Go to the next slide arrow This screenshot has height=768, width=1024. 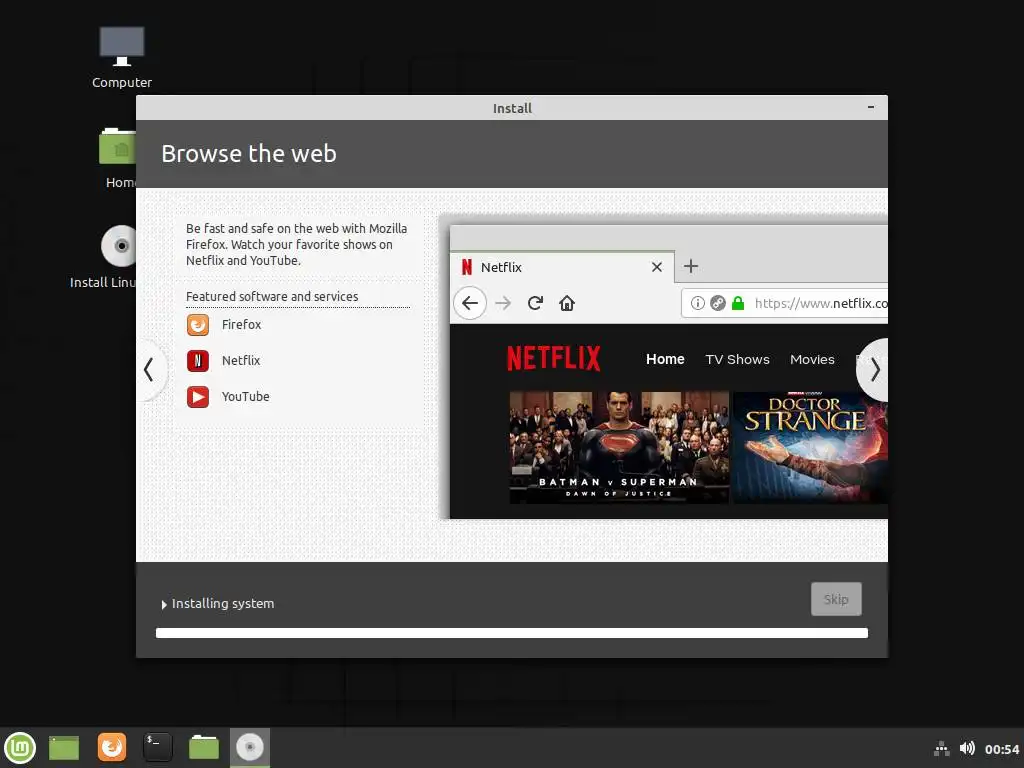click(x=874, y=370)
